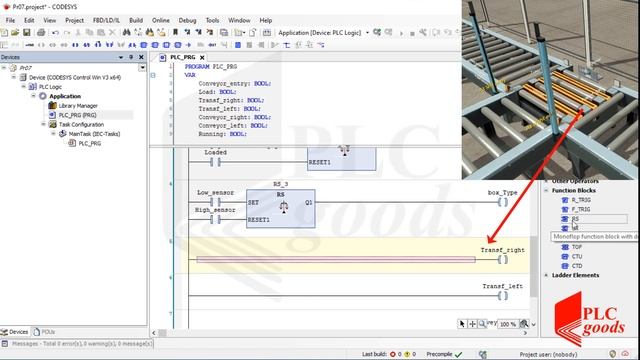Click the shield security icon in status bar
The height and width of the screenshot is (360, 640).
(x=613, y=354)
